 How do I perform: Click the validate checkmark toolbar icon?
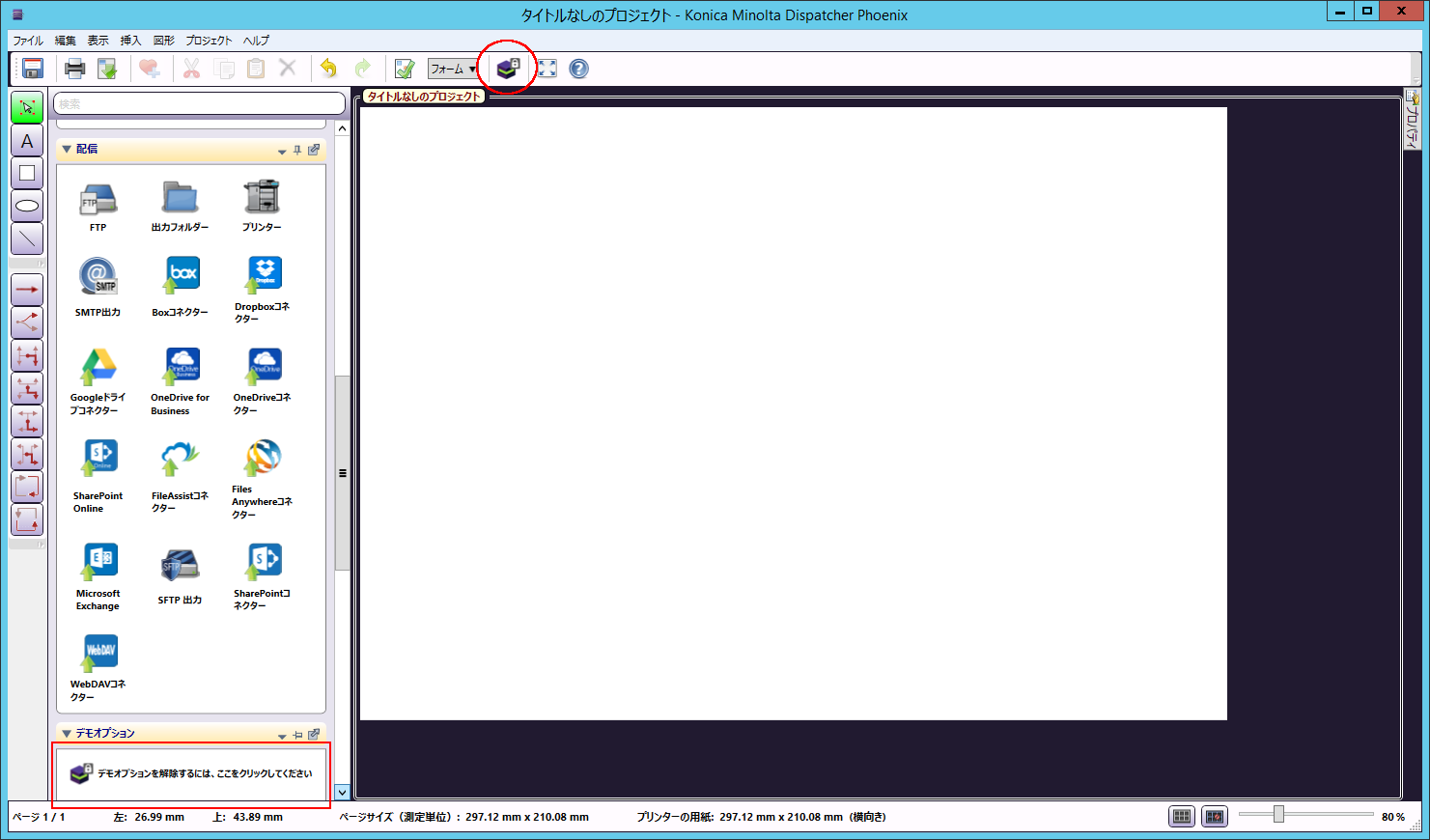pos(405,69)
